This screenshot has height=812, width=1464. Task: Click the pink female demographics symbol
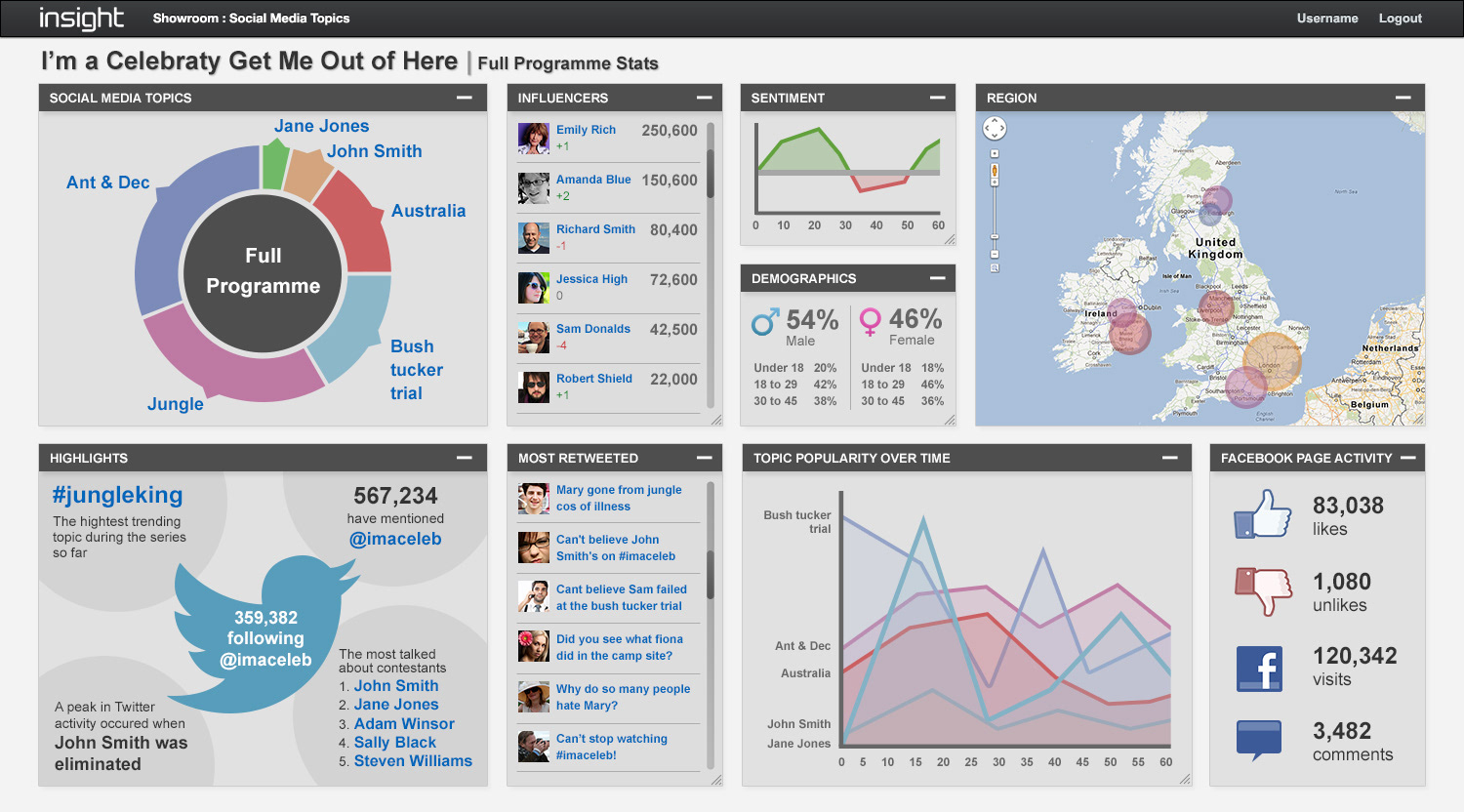tap(871, 322)
